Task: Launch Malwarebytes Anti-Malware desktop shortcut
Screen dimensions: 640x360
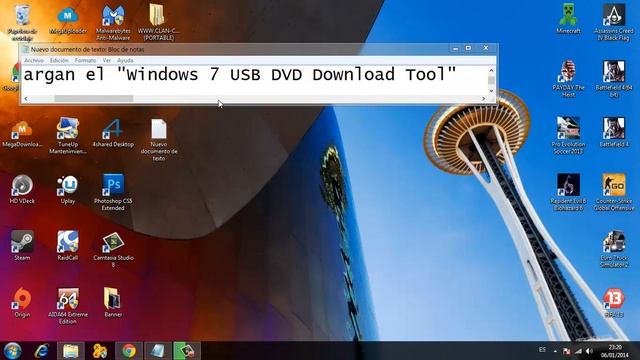Action: click(113, 22)
